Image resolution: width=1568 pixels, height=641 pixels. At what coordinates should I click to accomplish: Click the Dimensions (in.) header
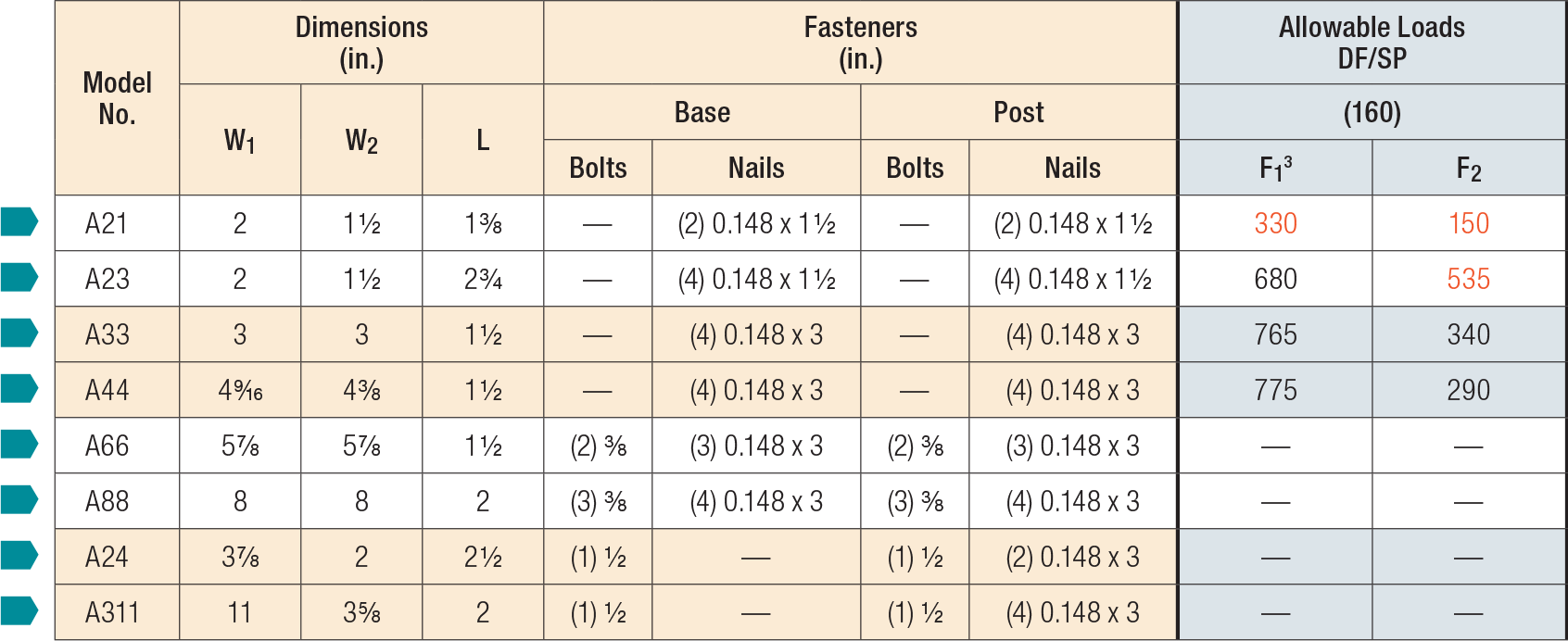coord(361,43)
